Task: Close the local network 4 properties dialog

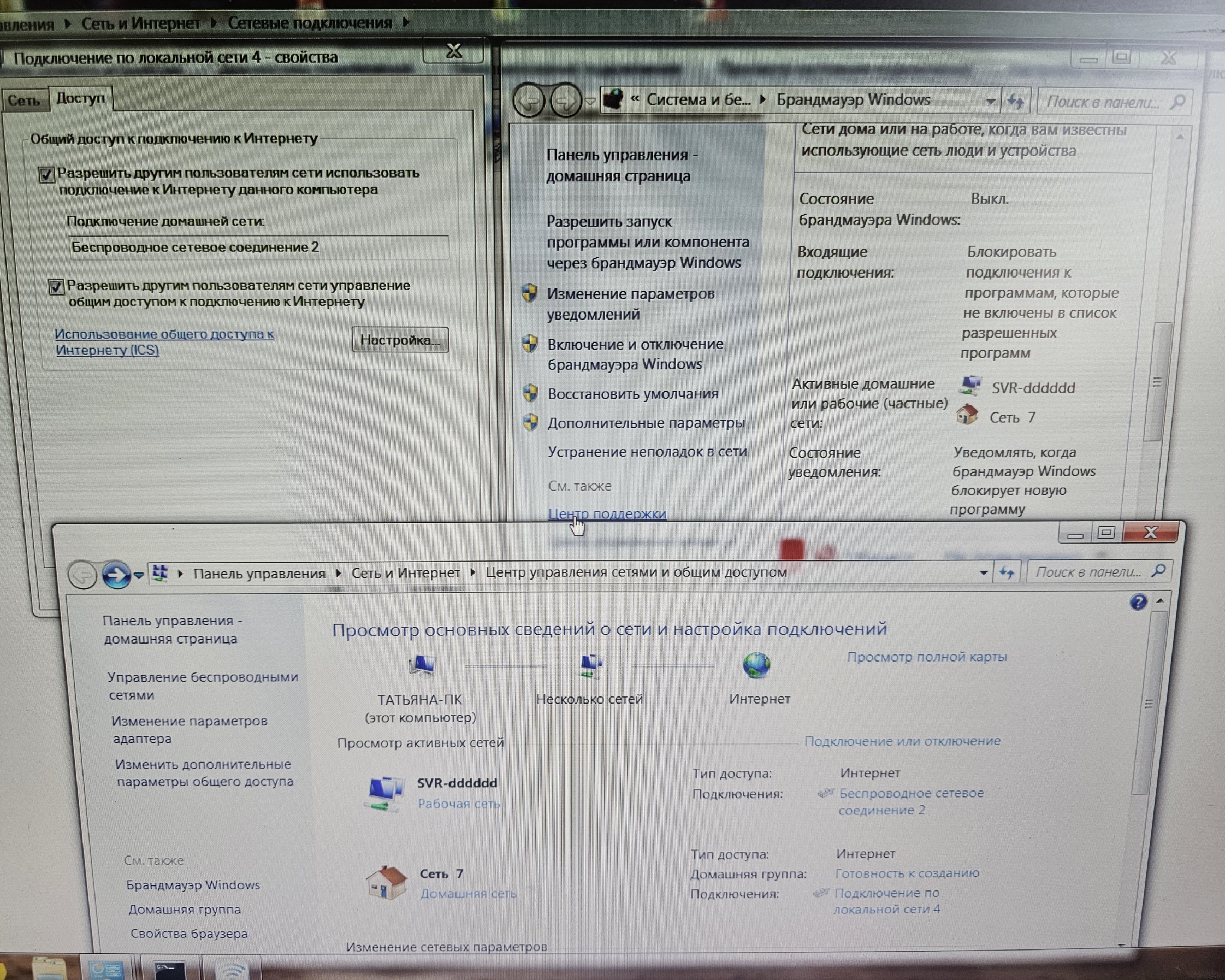Action: pos(453,51)
